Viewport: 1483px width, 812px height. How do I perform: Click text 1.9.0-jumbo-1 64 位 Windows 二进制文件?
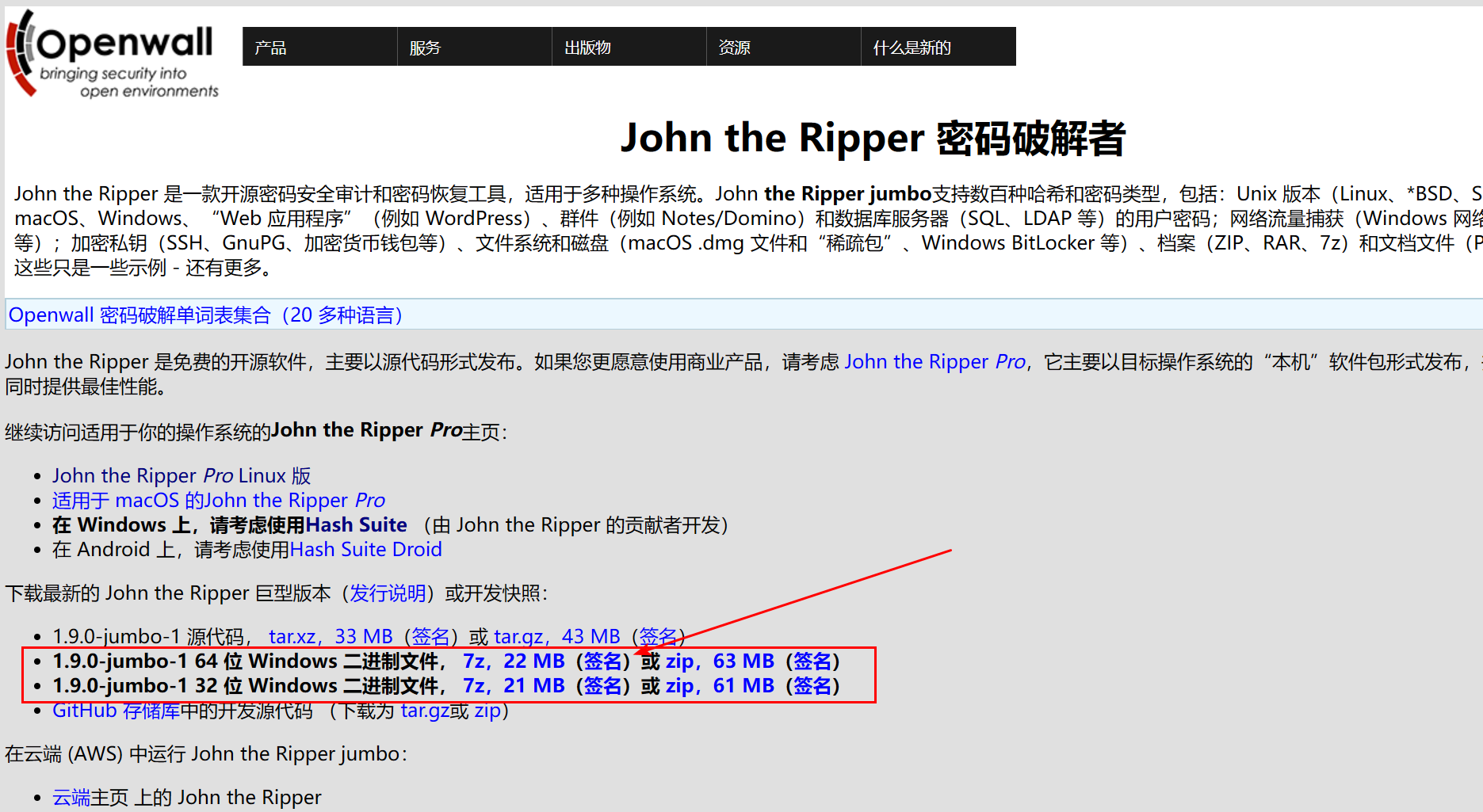[x=246, y=661]
